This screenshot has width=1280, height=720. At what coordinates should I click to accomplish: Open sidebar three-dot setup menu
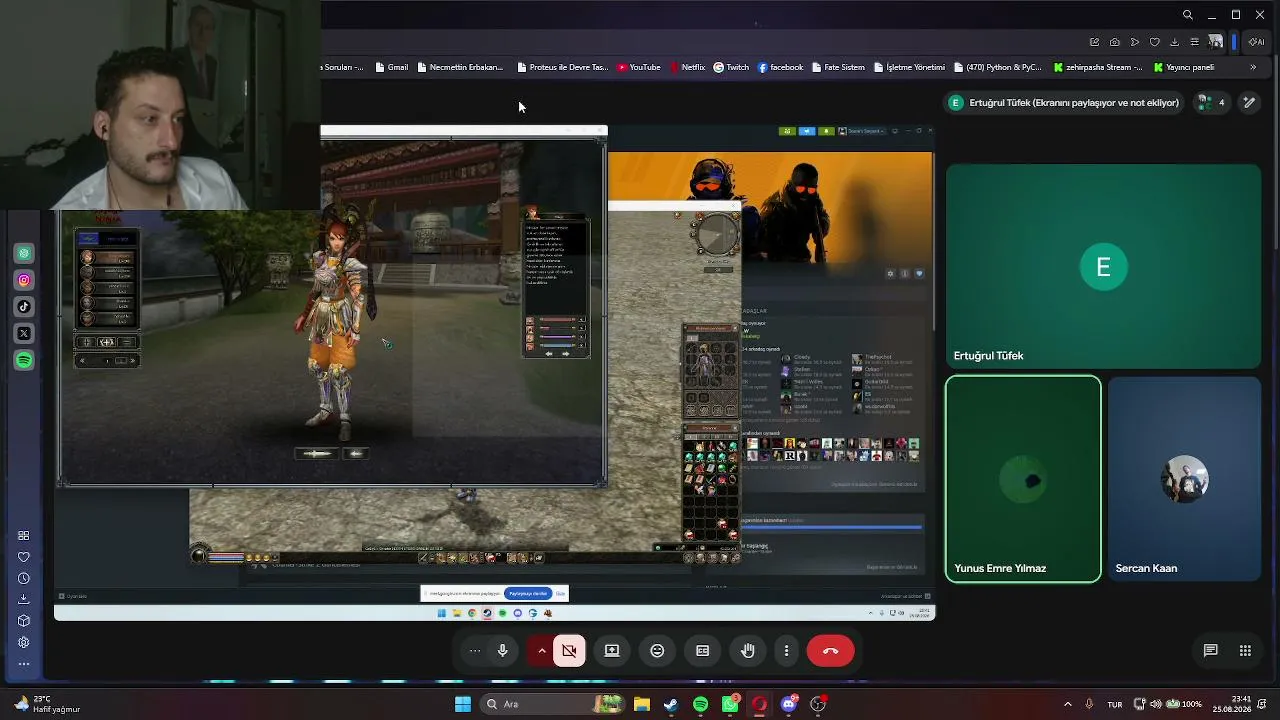pos(24,664)
